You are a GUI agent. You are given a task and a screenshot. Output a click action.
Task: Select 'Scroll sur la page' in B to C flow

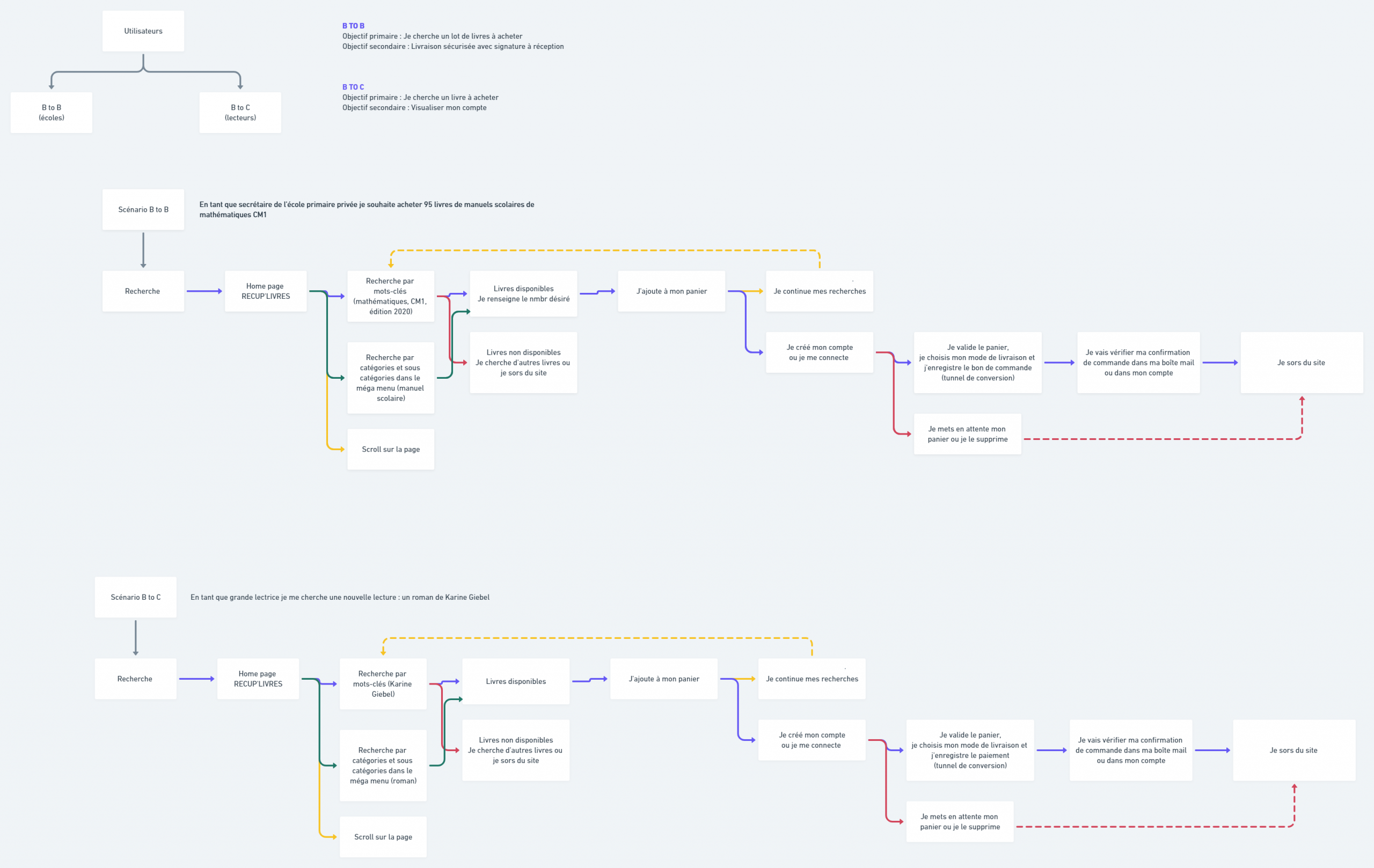(383, 837)
